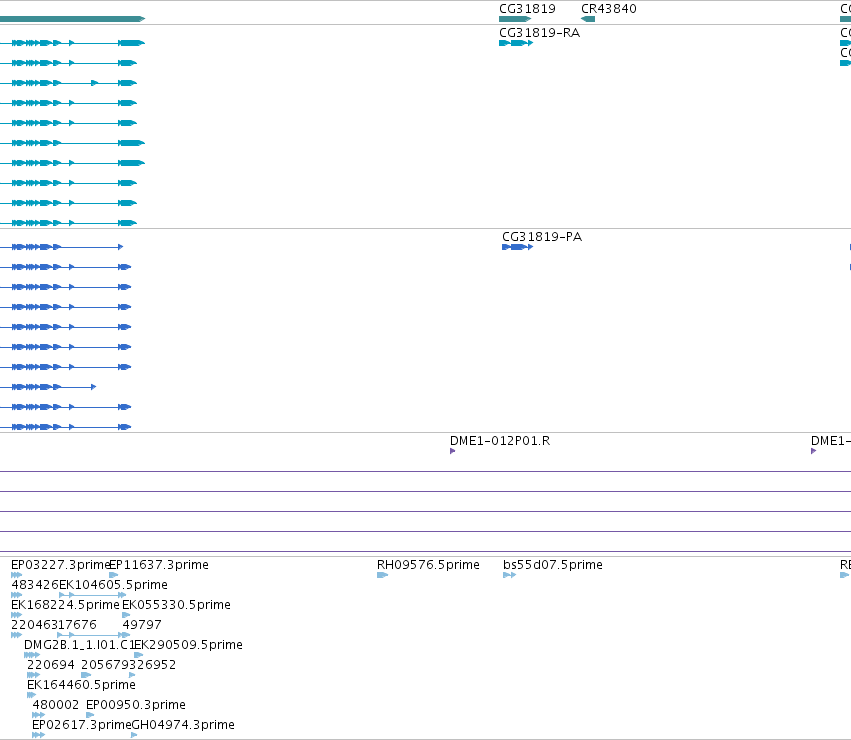This screenshot has width=851, height=740.
Task: Click the CG31819-RA transcript glyph
Action: tap(516, 43)
